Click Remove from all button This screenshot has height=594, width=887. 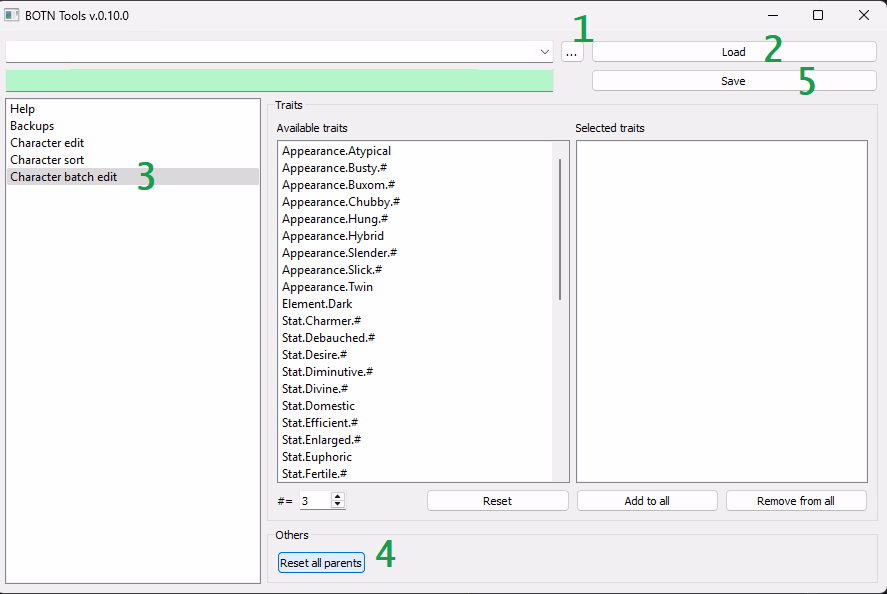coord(796,501)
